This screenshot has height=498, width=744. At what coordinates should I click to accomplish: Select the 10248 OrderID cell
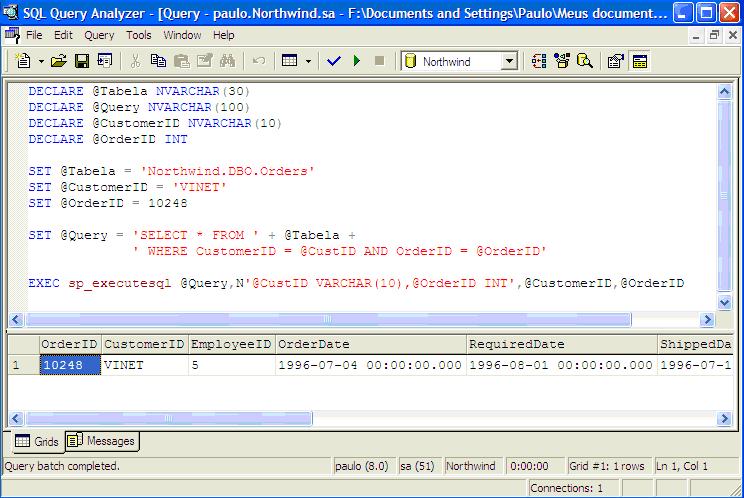(x=69, y=365)
